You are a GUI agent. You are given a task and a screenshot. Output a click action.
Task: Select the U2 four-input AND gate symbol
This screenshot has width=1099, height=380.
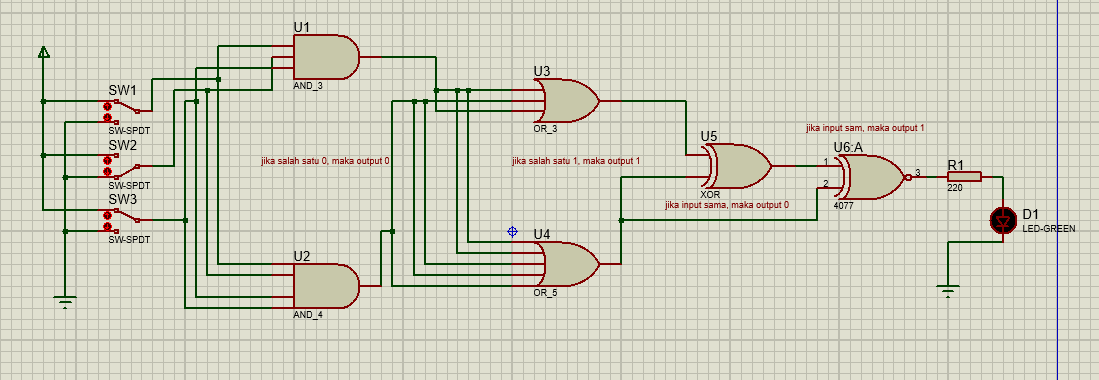(326, 286)
